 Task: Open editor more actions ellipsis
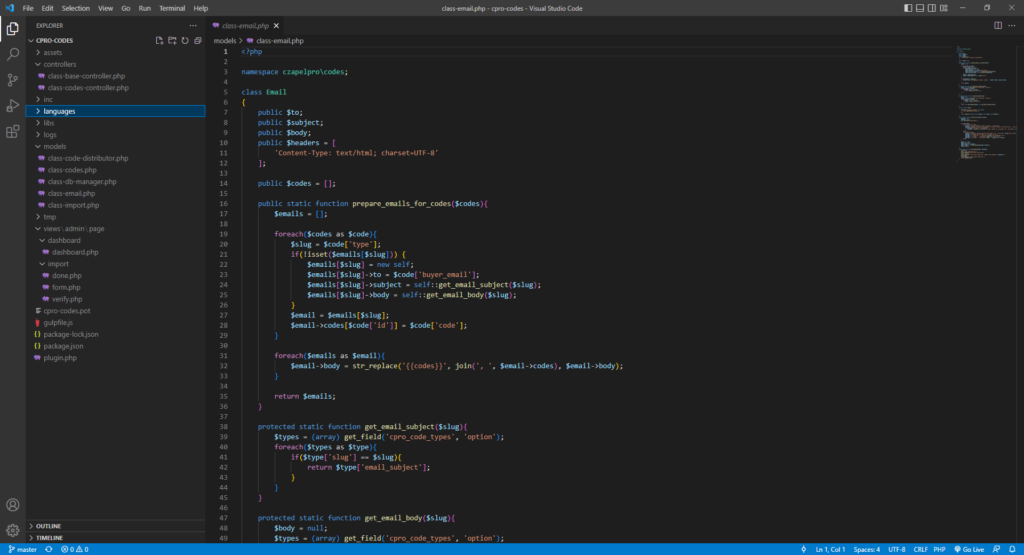(x=1012, y=25)
